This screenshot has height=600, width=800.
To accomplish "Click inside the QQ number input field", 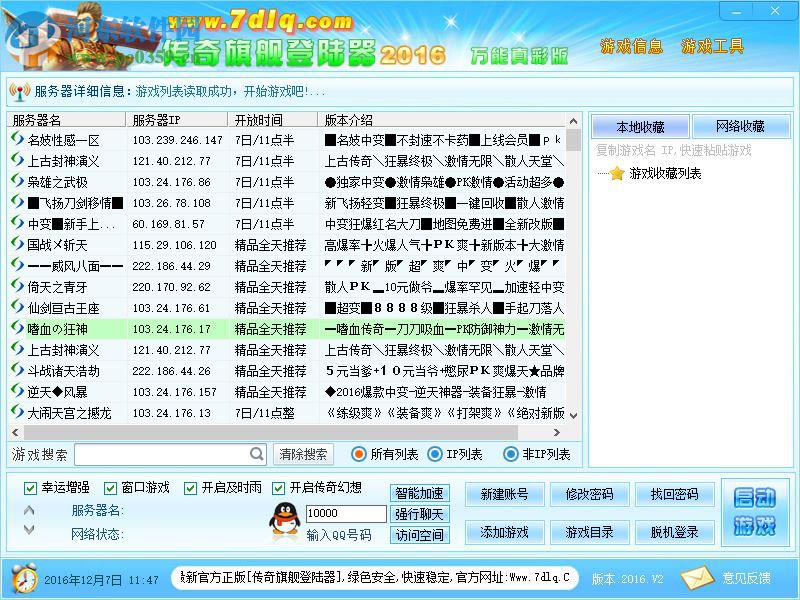I will coord(345,514).
